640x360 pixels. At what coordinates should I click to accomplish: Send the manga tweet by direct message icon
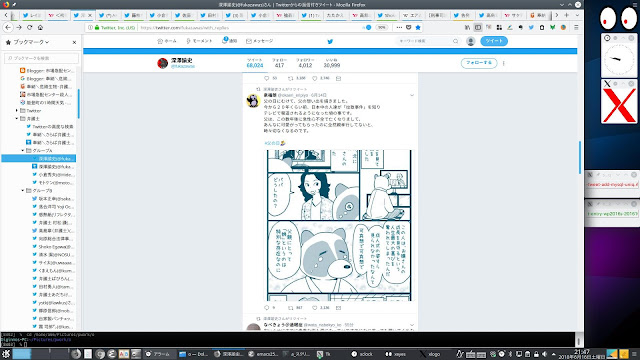point(338,308)
